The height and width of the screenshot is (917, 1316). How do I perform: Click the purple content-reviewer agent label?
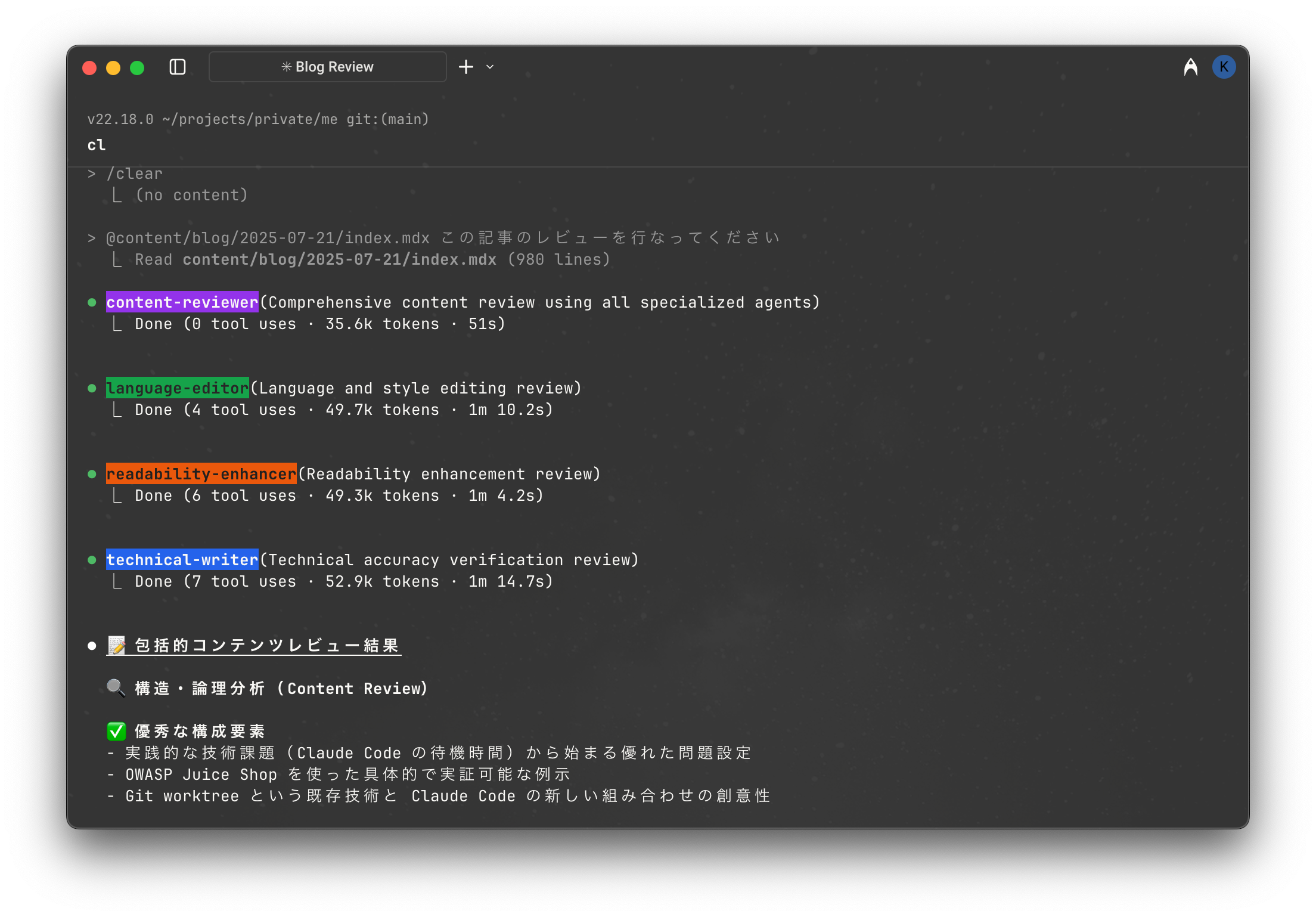(x=182, y=302)
